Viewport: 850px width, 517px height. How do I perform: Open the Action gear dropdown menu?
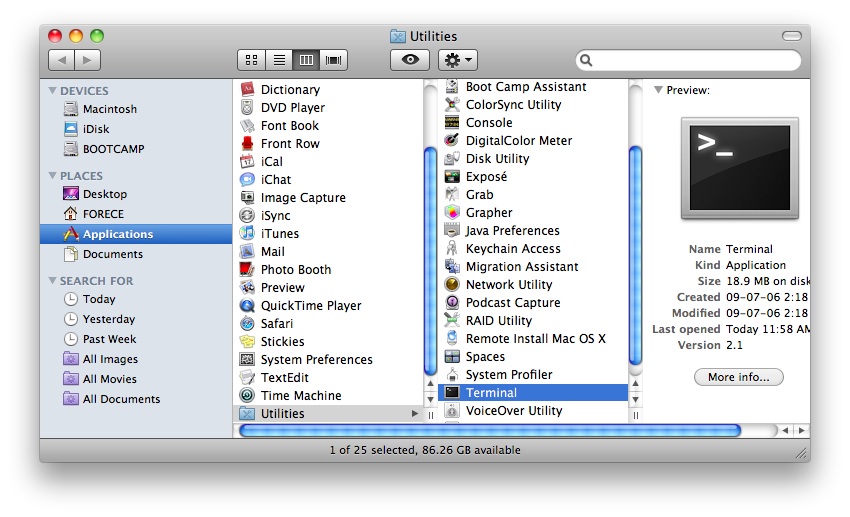458,60
